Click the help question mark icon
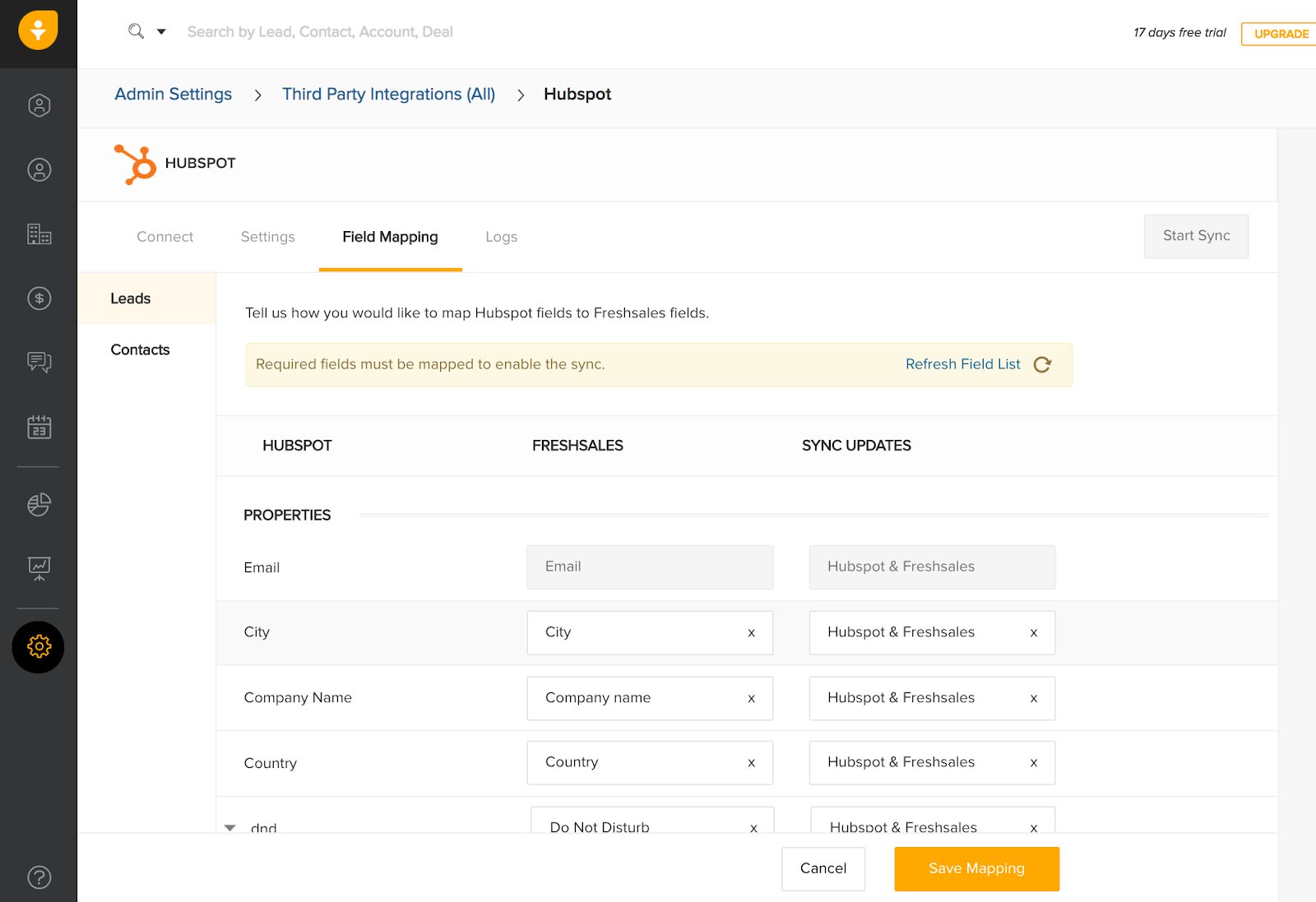This screenshot has height=902, width=1316. [x=39, y=877]
